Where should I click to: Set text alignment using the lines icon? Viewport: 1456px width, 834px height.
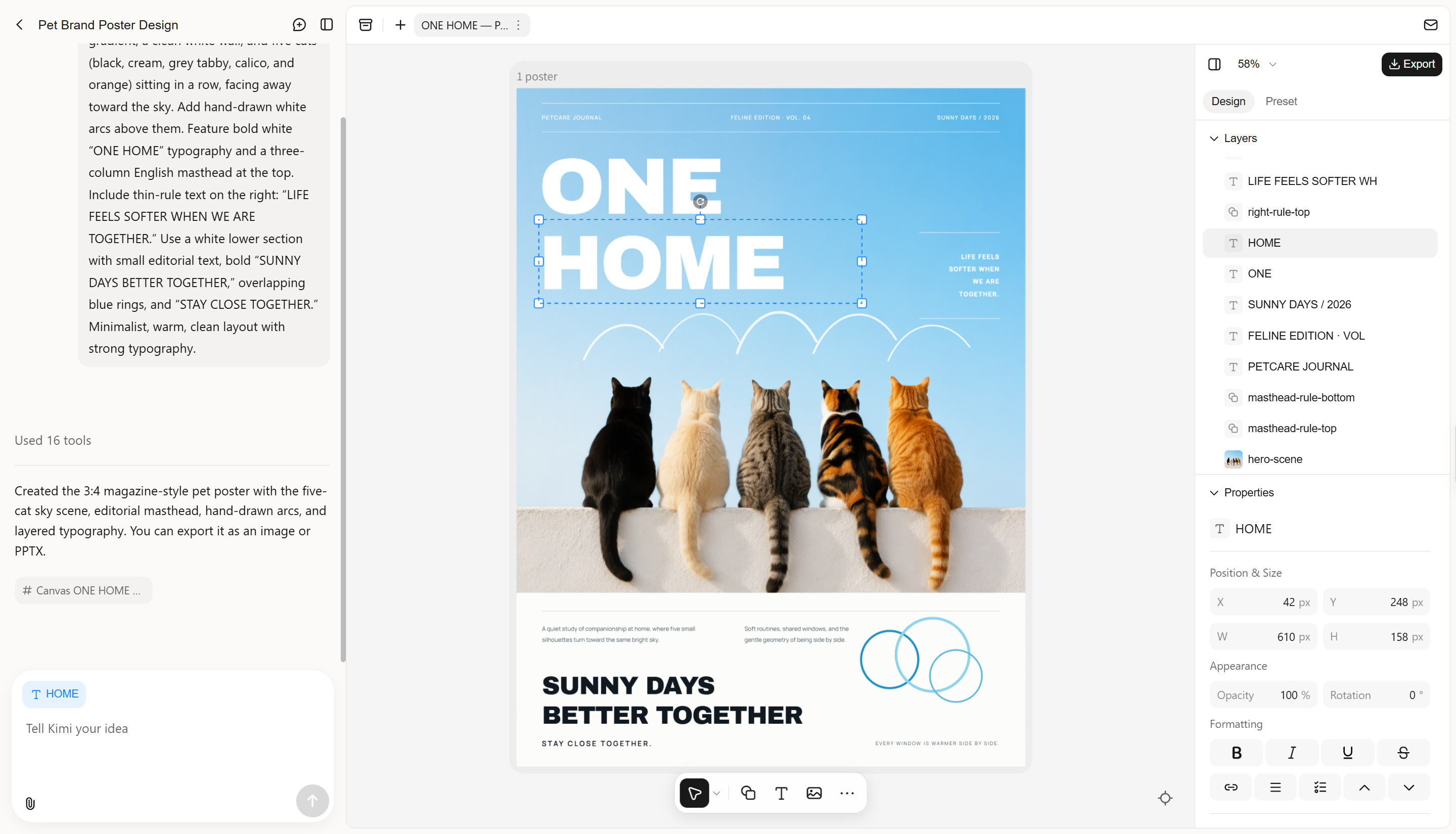coord(1275,787)
